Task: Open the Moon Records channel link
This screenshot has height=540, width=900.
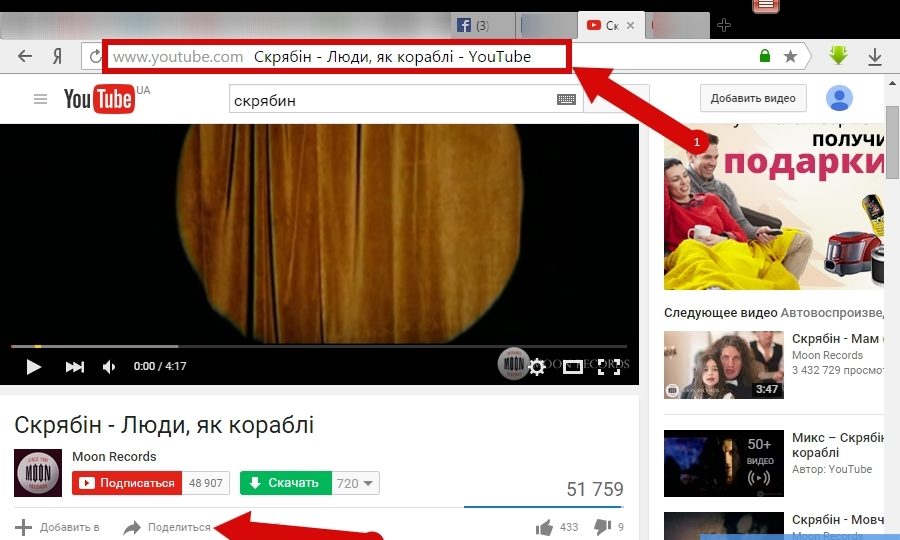Action: [x=114, y=456]
